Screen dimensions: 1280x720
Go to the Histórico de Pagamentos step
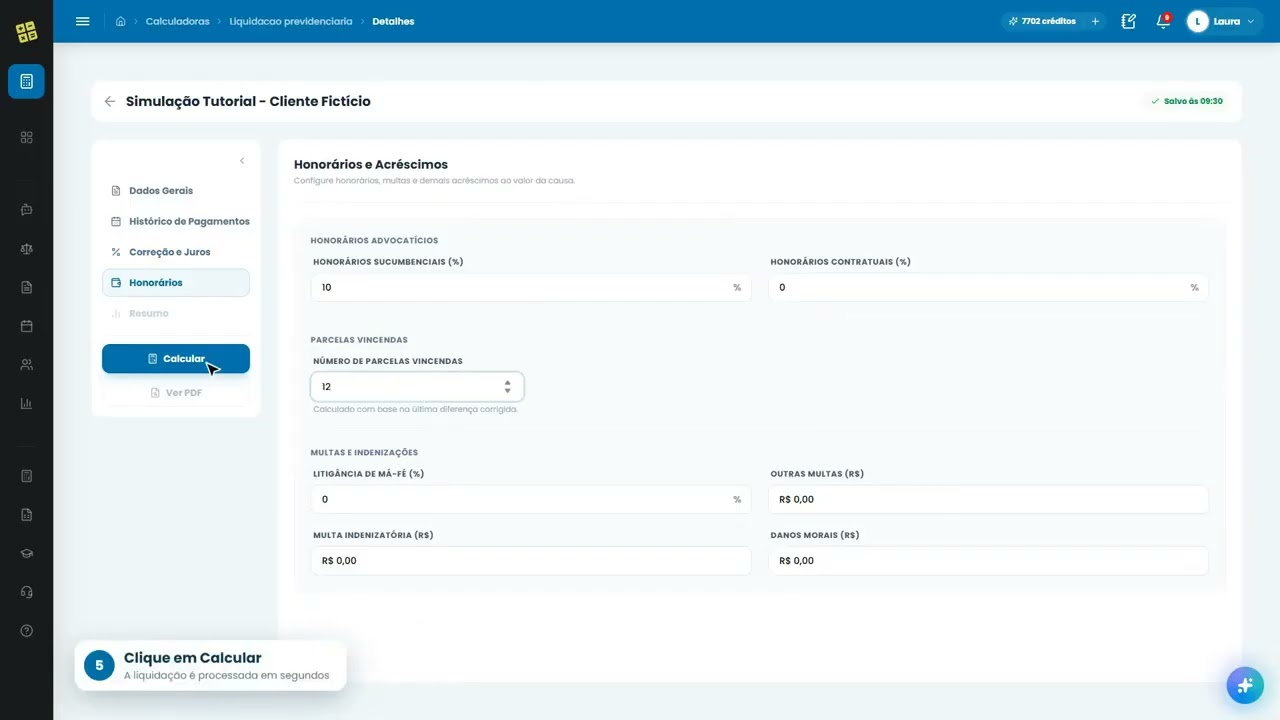point(176,221)
